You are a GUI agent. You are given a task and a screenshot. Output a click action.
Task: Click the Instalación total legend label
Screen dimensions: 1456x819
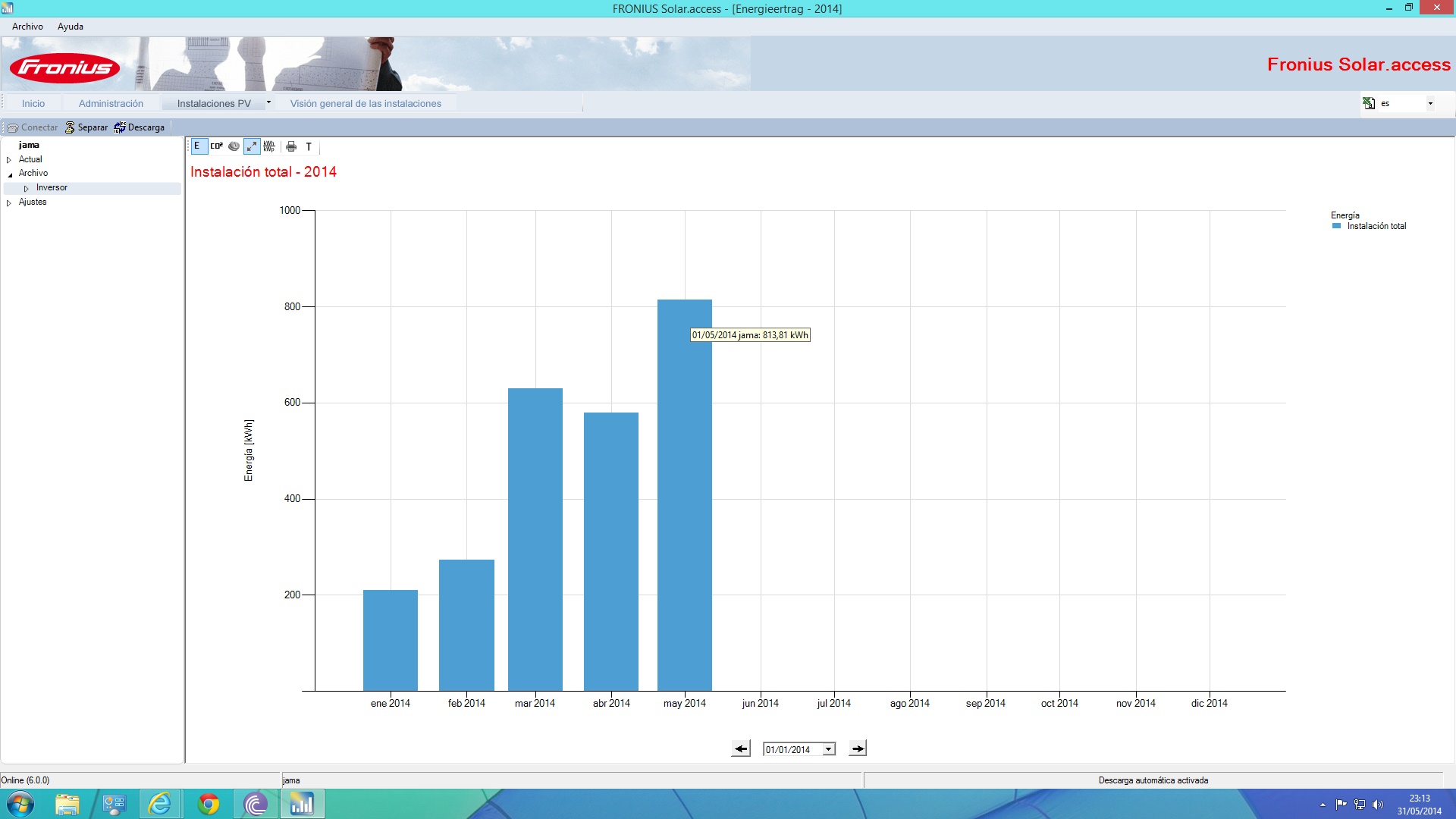click(1376, 226)
